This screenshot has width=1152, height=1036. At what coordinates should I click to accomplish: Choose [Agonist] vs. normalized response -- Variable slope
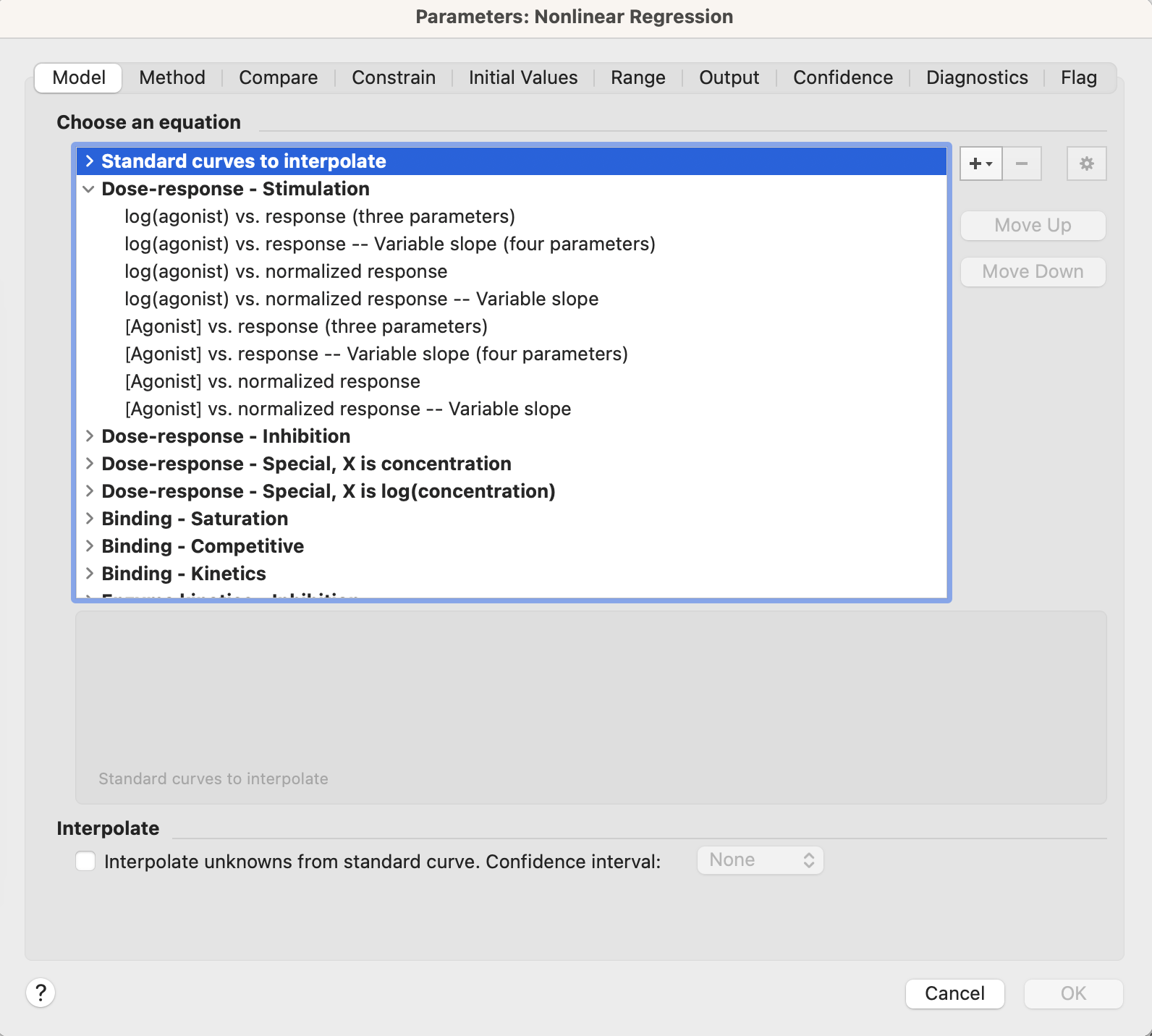pos(348,409)
